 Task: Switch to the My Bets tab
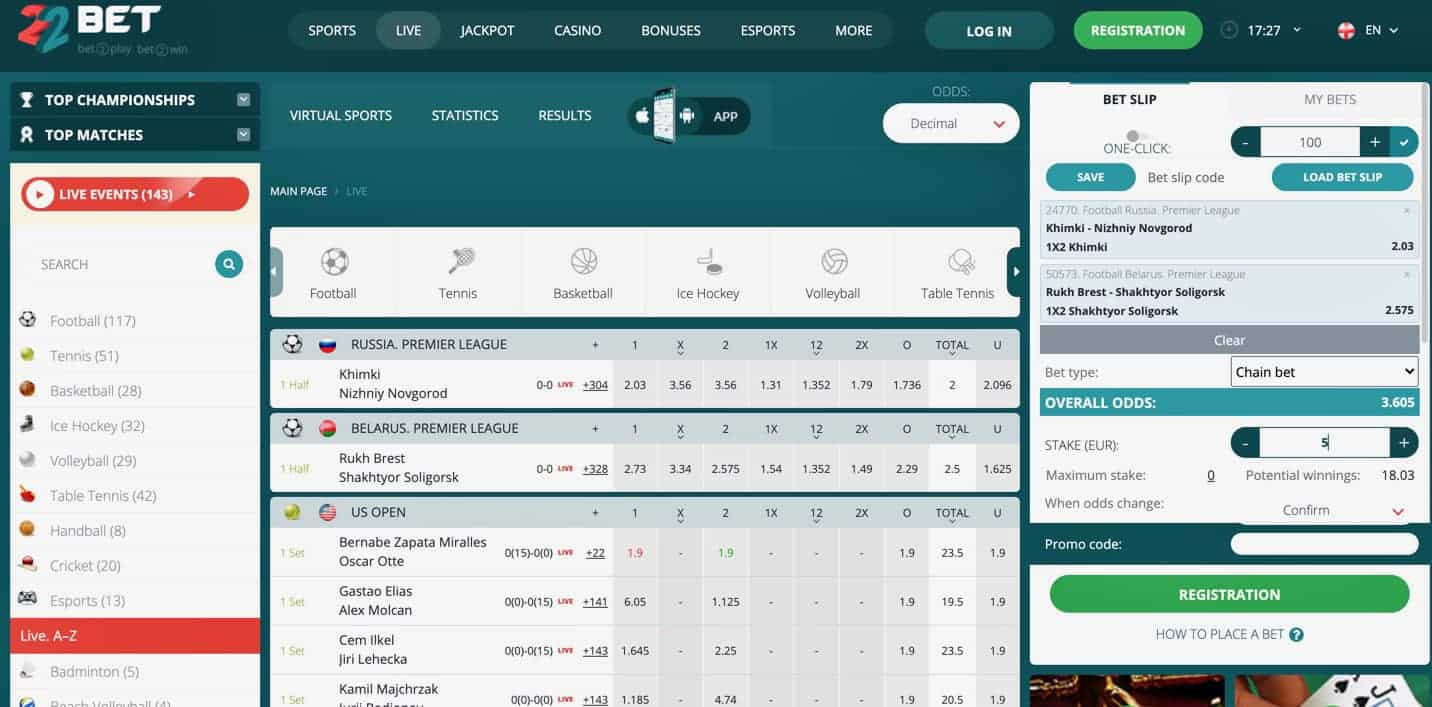(1330, 99)
